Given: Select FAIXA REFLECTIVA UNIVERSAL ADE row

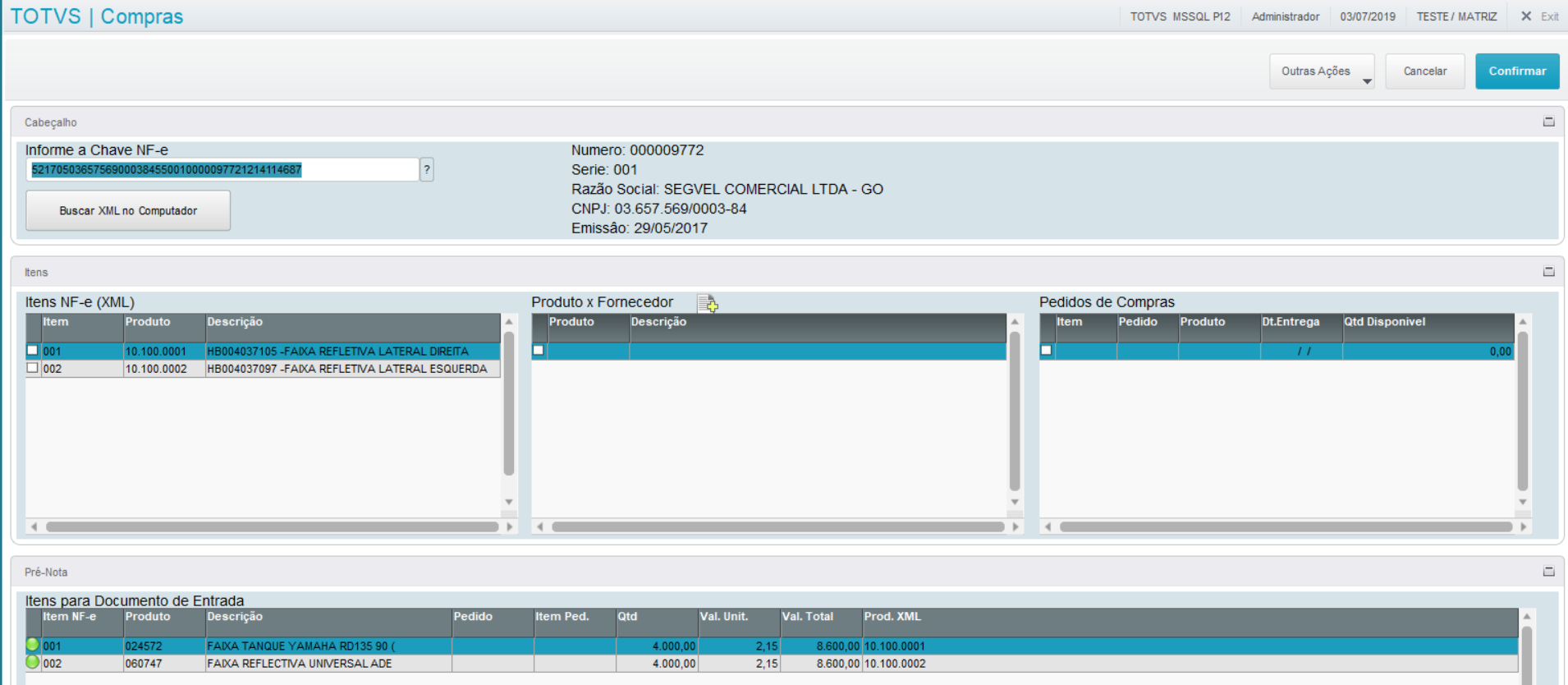Looking at the screenshot, I should (772, 664).
